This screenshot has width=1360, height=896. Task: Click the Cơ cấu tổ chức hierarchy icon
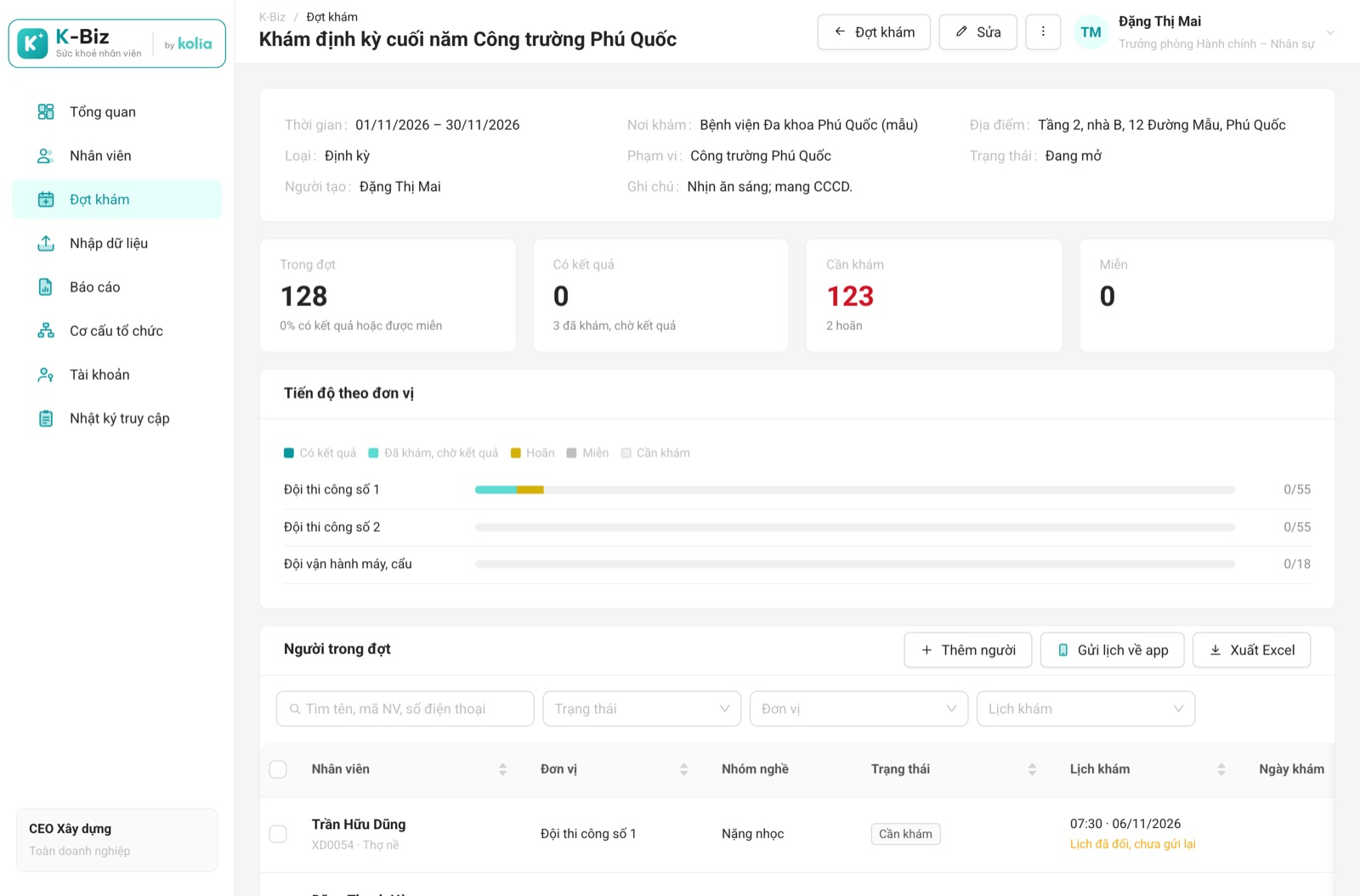46,331
